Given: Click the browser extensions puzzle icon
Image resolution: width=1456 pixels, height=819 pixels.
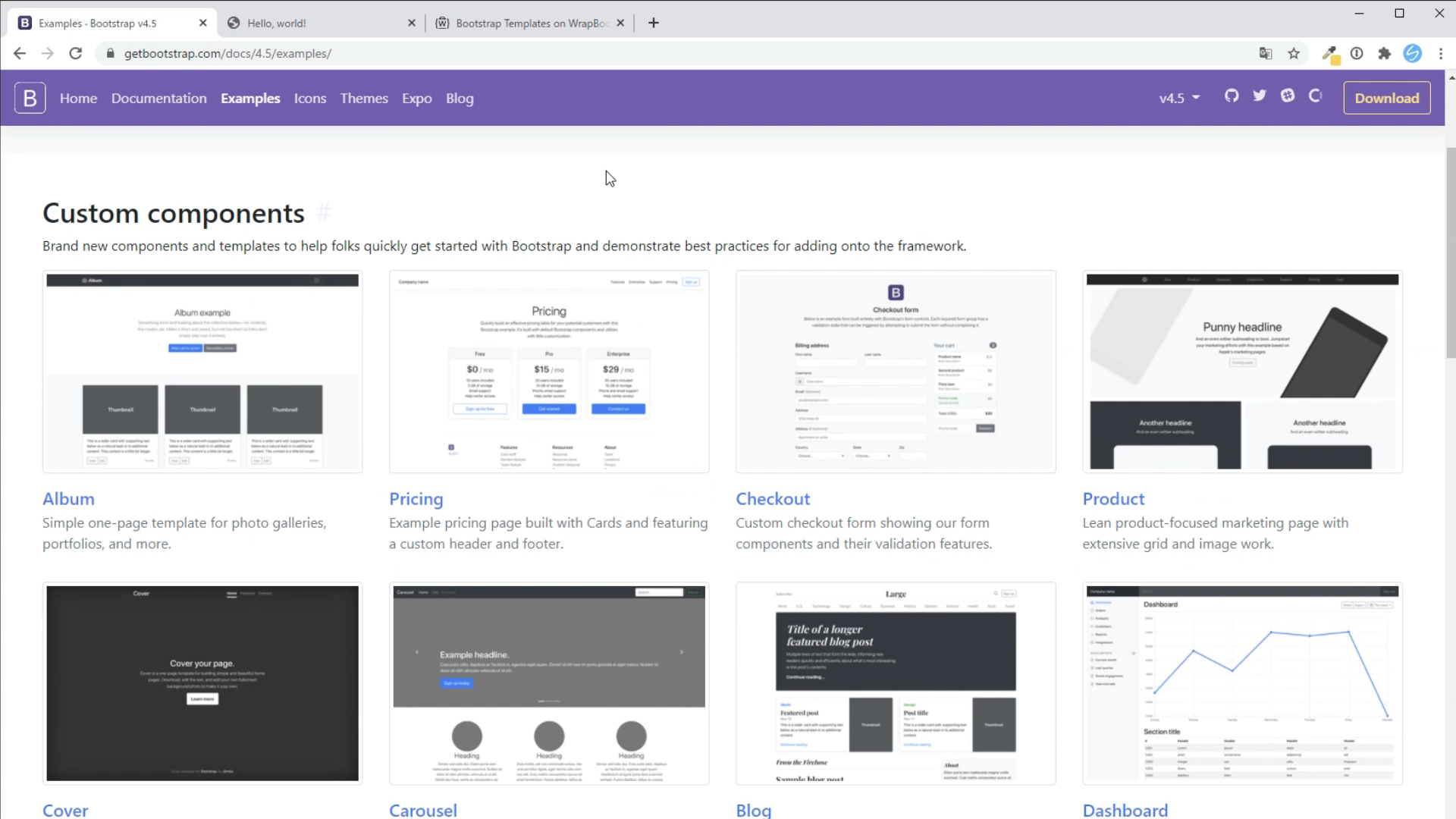Looking at the screenshot, I should tap(1385, 53).
